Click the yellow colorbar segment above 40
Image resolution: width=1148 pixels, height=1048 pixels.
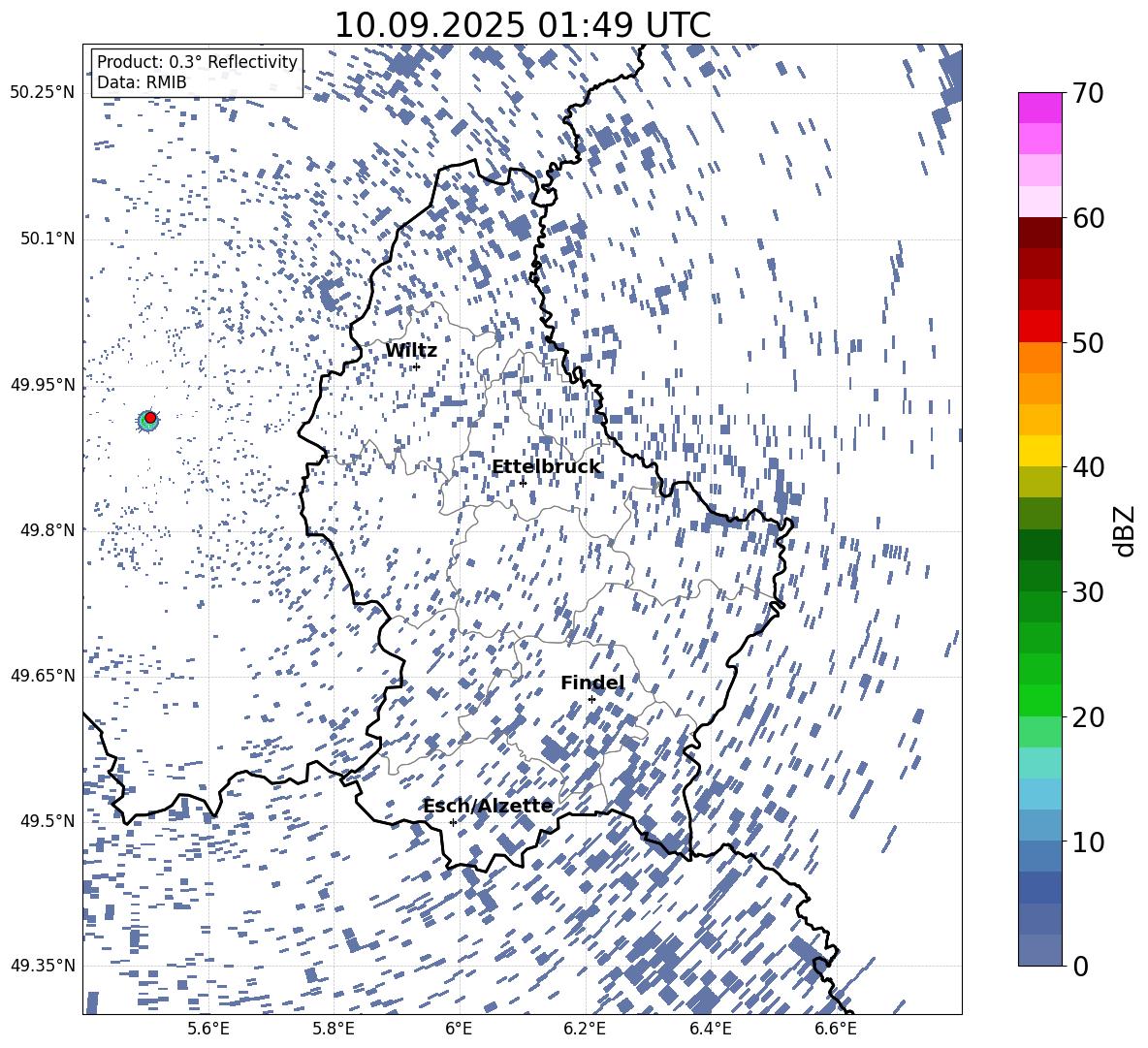(1040, 451)
